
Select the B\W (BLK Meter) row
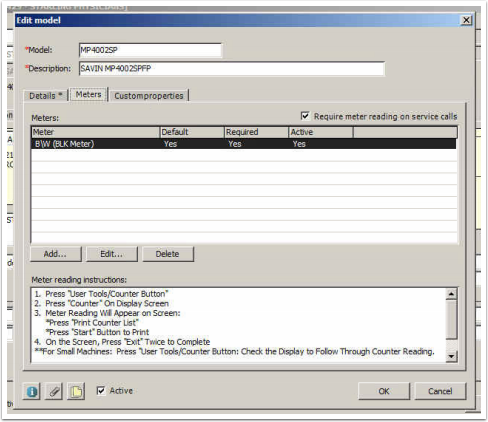(x=244, y=144)
